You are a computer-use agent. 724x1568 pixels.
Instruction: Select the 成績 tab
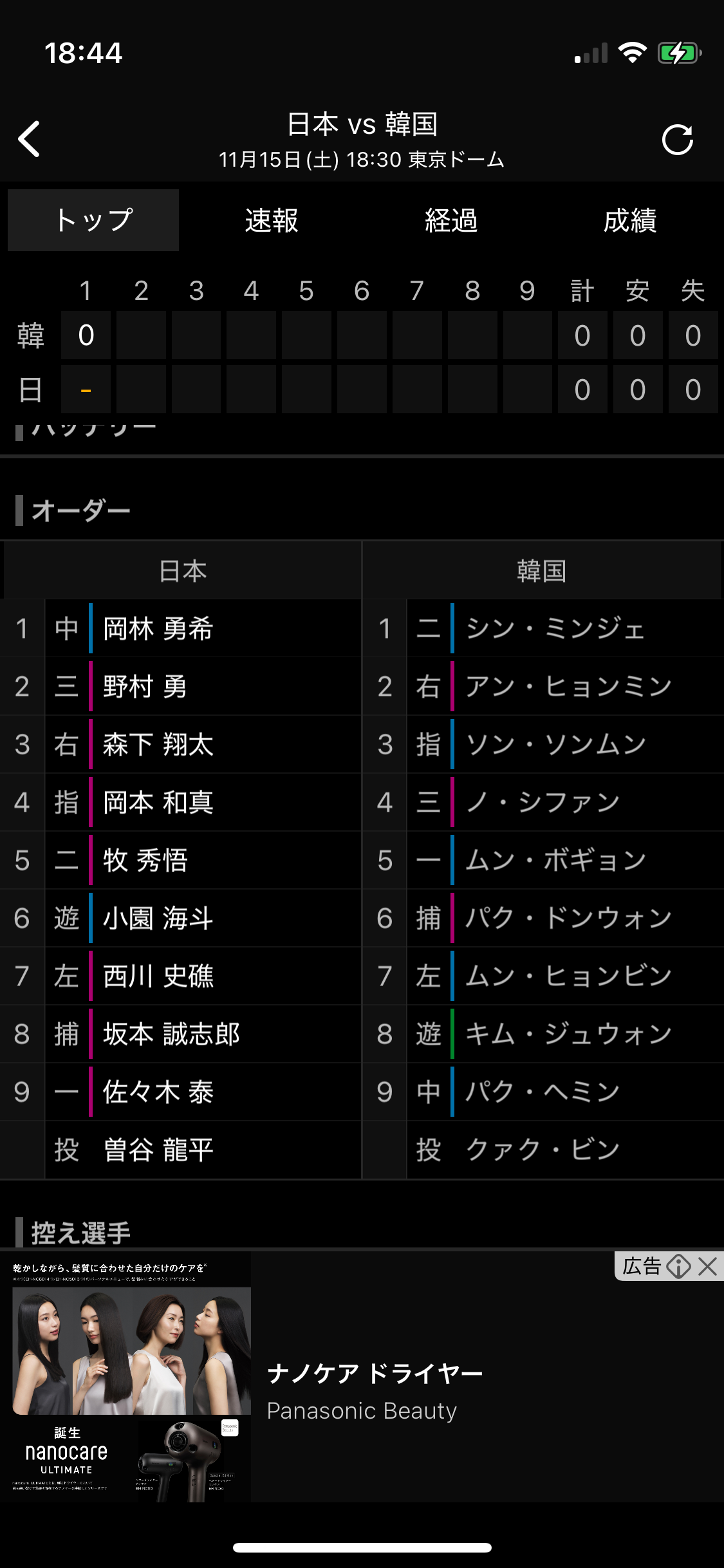[x=630, y=220]
